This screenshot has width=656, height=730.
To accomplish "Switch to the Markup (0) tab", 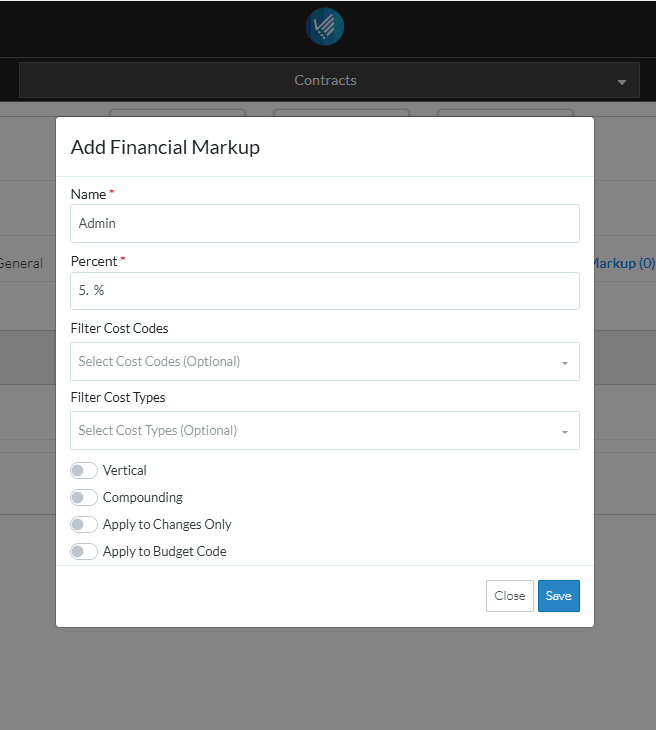I will pos(623,263).
